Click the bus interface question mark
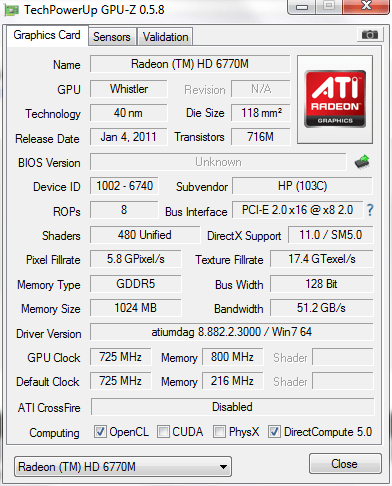The image size is (392, 486). click(x=370, y=210)
